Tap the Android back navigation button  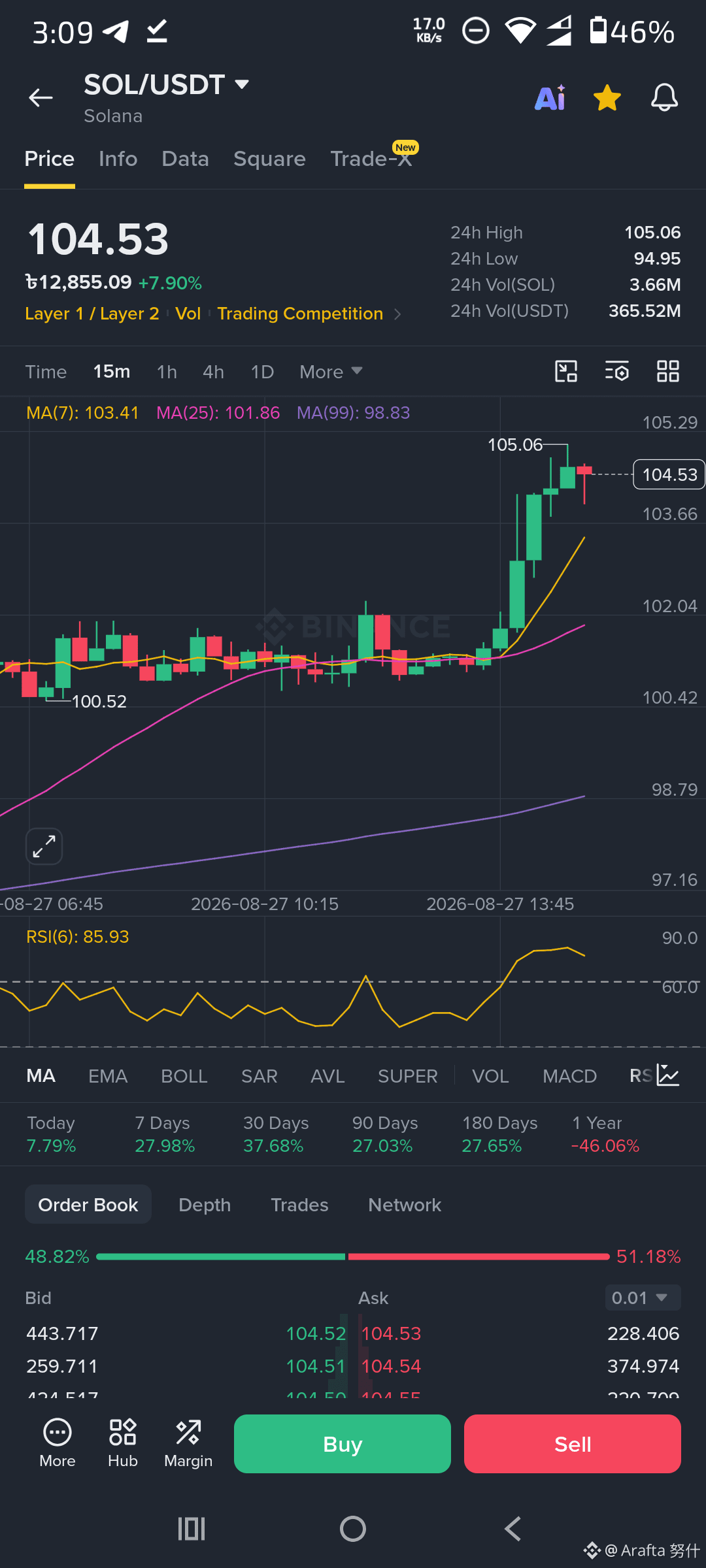(x=513, y=1529)
